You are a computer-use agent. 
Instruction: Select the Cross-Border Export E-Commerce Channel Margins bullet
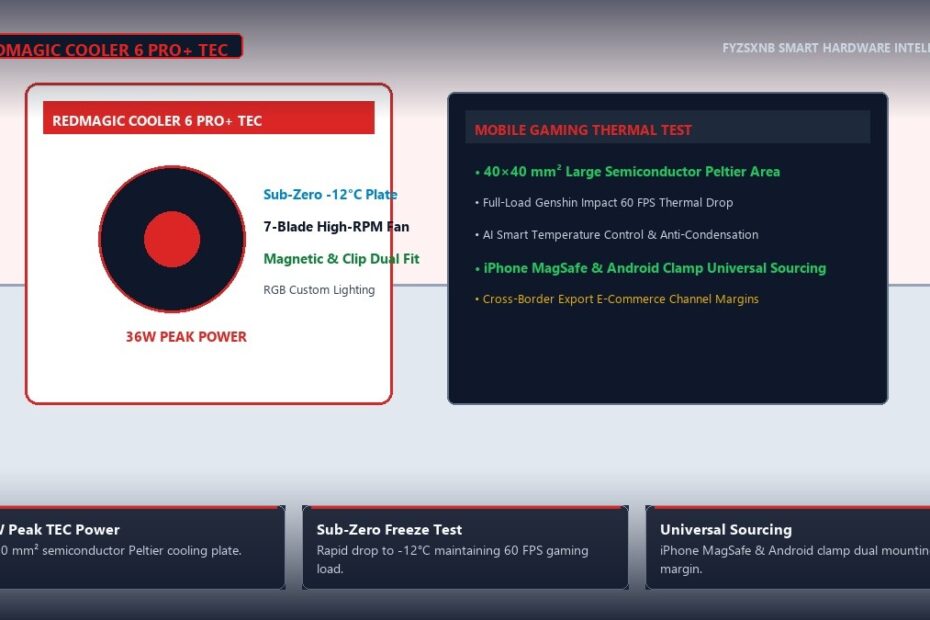click(616, 299)
